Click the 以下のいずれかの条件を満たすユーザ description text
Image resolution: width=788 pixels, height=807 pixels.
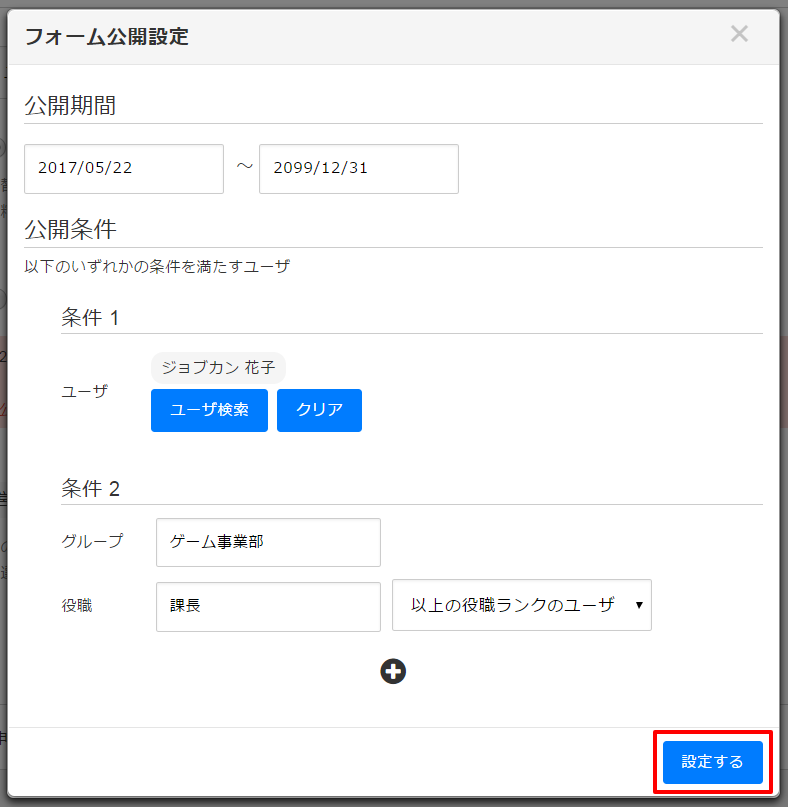157,267
